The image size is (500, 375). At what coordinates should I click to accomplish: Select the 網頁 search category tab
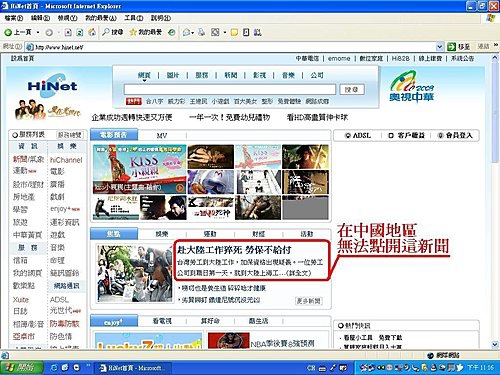point(144,75)
